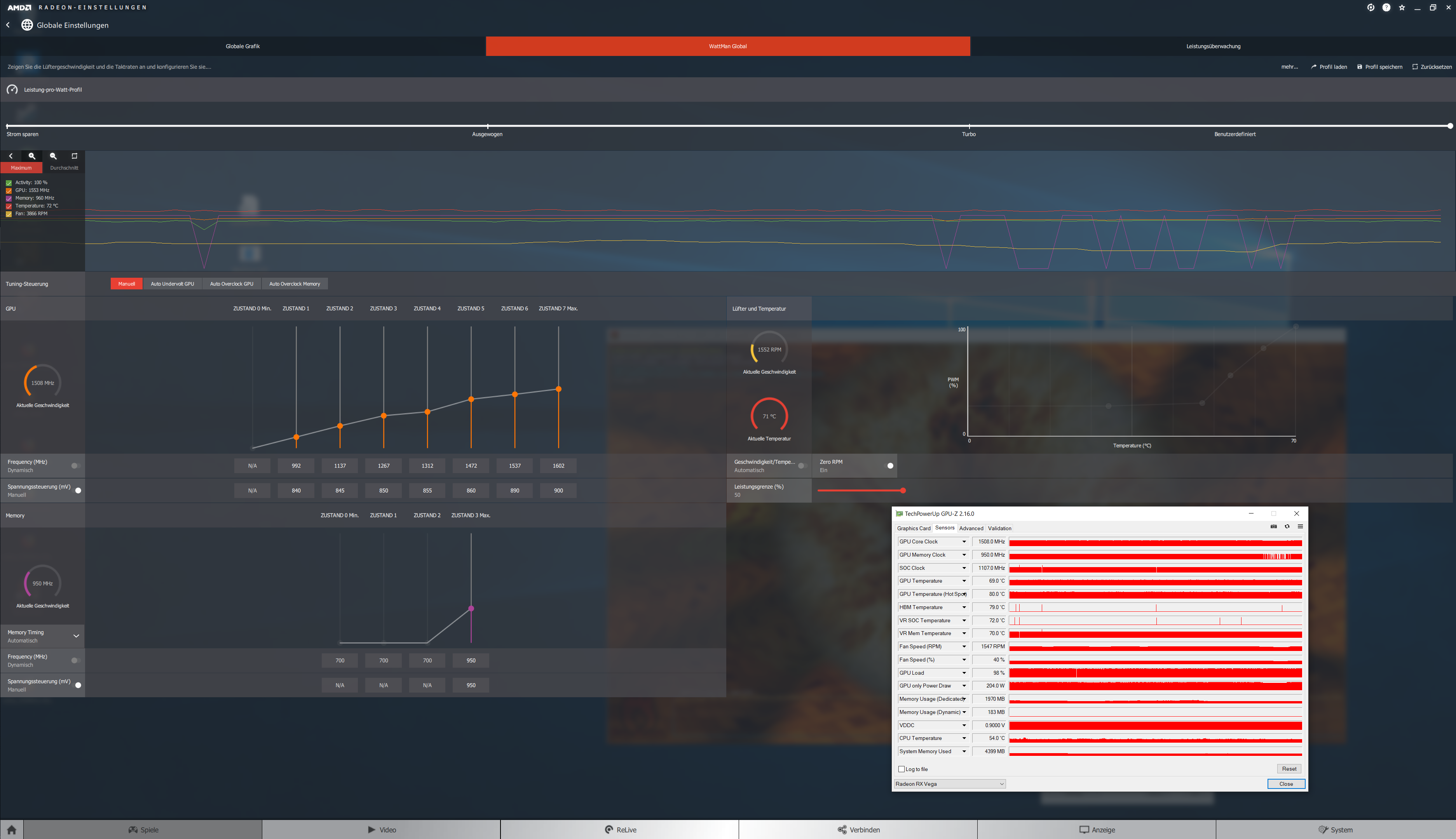Go to Radeon home icon
Screen dimensions: 1456x839
pos(12,830)
